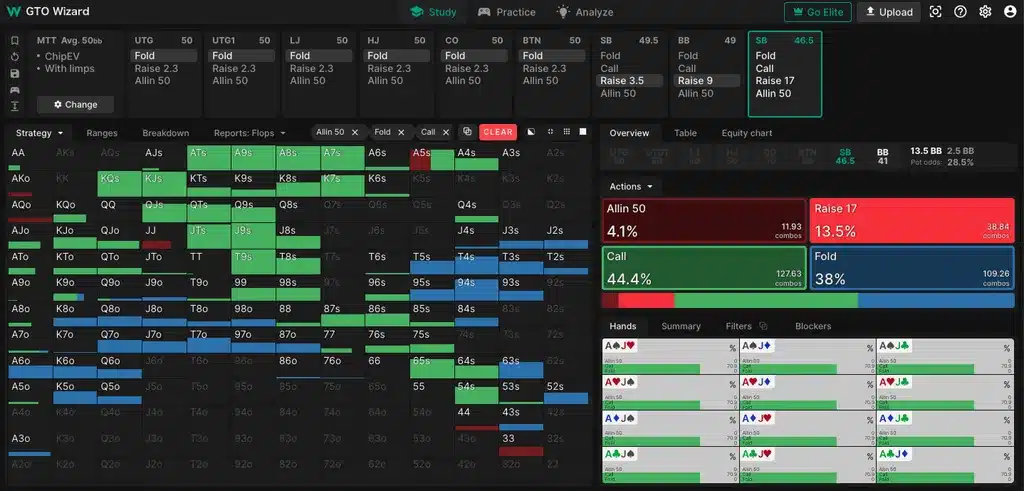This screenshot has height=491, width=1024.
Task: Click the Change settings button
Action: [x=76, y=104]
